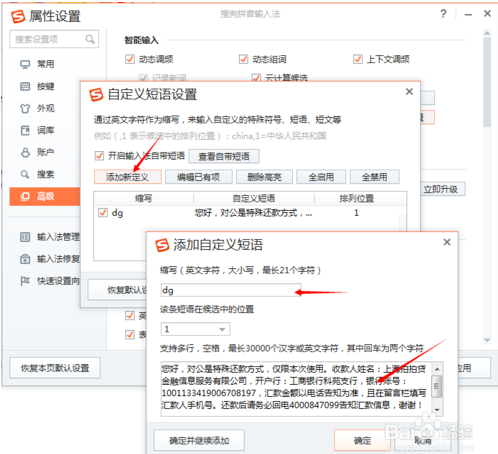
Task: Click the main settings scrollbar thumb
Action: (x=487, y=82)
